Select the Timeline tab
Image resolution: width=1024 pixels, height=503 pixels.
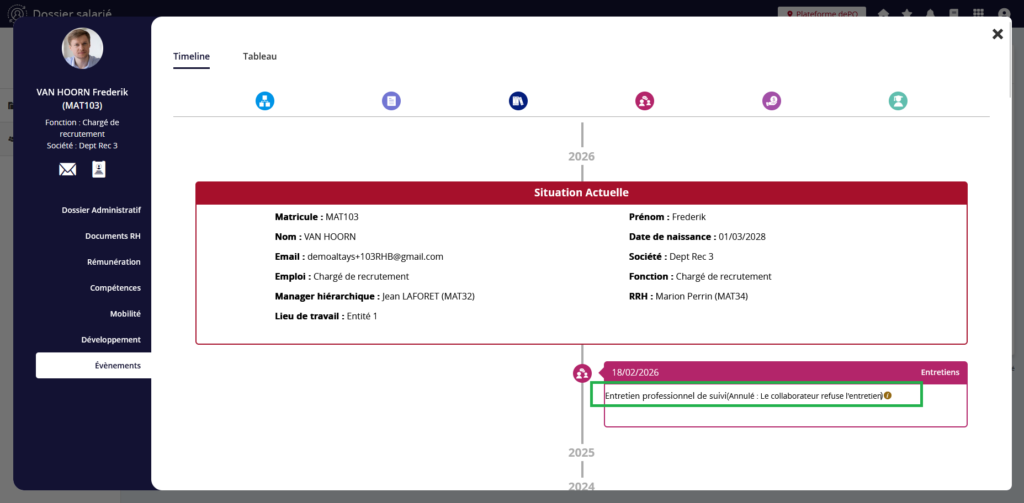[x=191, y=56]
